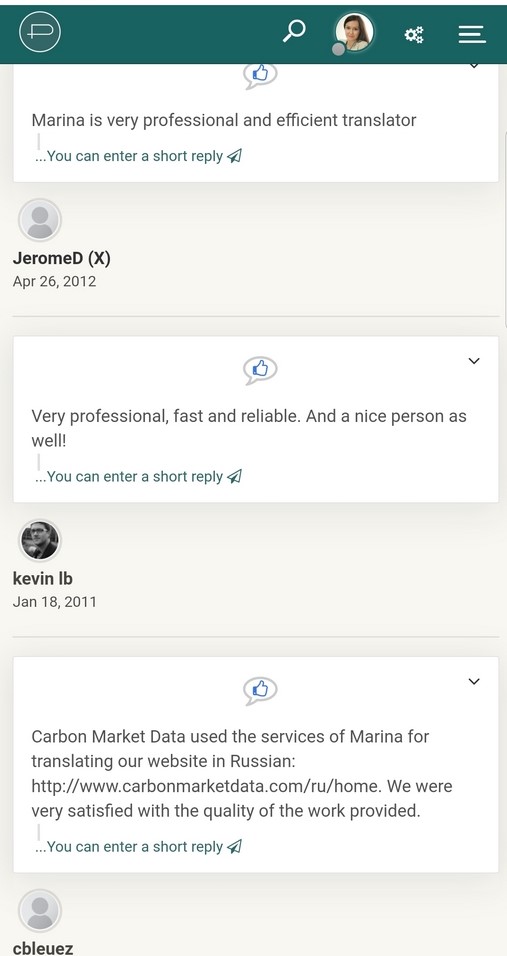Viewport: 507px width, 956px height.
Task: Click thumbs-up icon above 'Very professional, fast' review
Action: (260, 370)
